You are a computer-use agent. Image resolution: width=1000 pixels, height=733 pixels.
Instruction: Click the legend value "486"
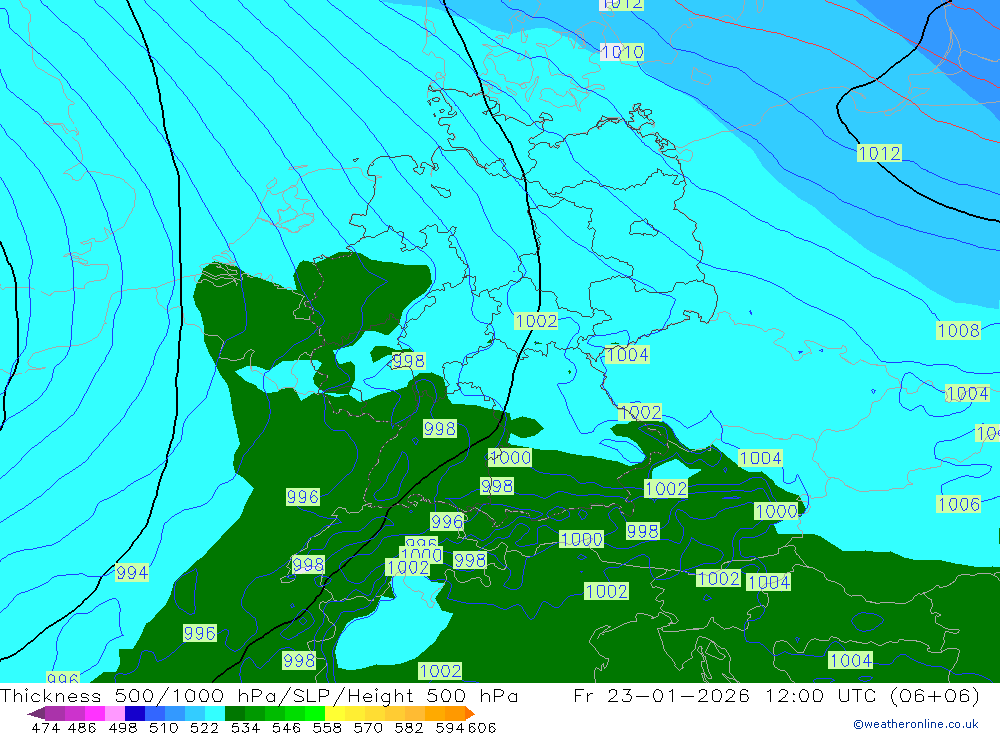coord(82,727)
